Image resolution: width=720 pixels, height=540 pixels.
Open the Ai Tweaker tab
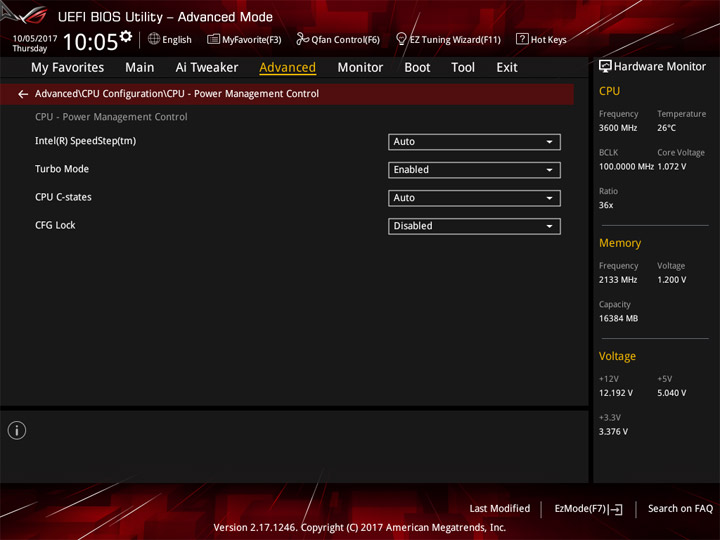[207, 68]
